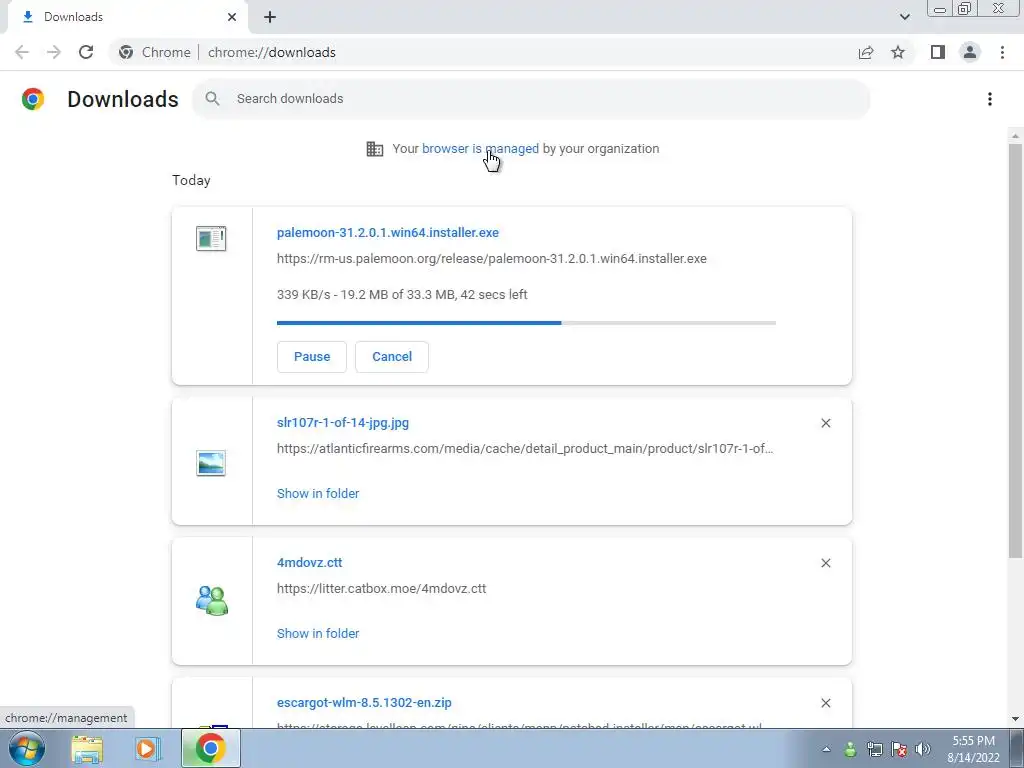Open the Windows Start menu

(27, 748)
